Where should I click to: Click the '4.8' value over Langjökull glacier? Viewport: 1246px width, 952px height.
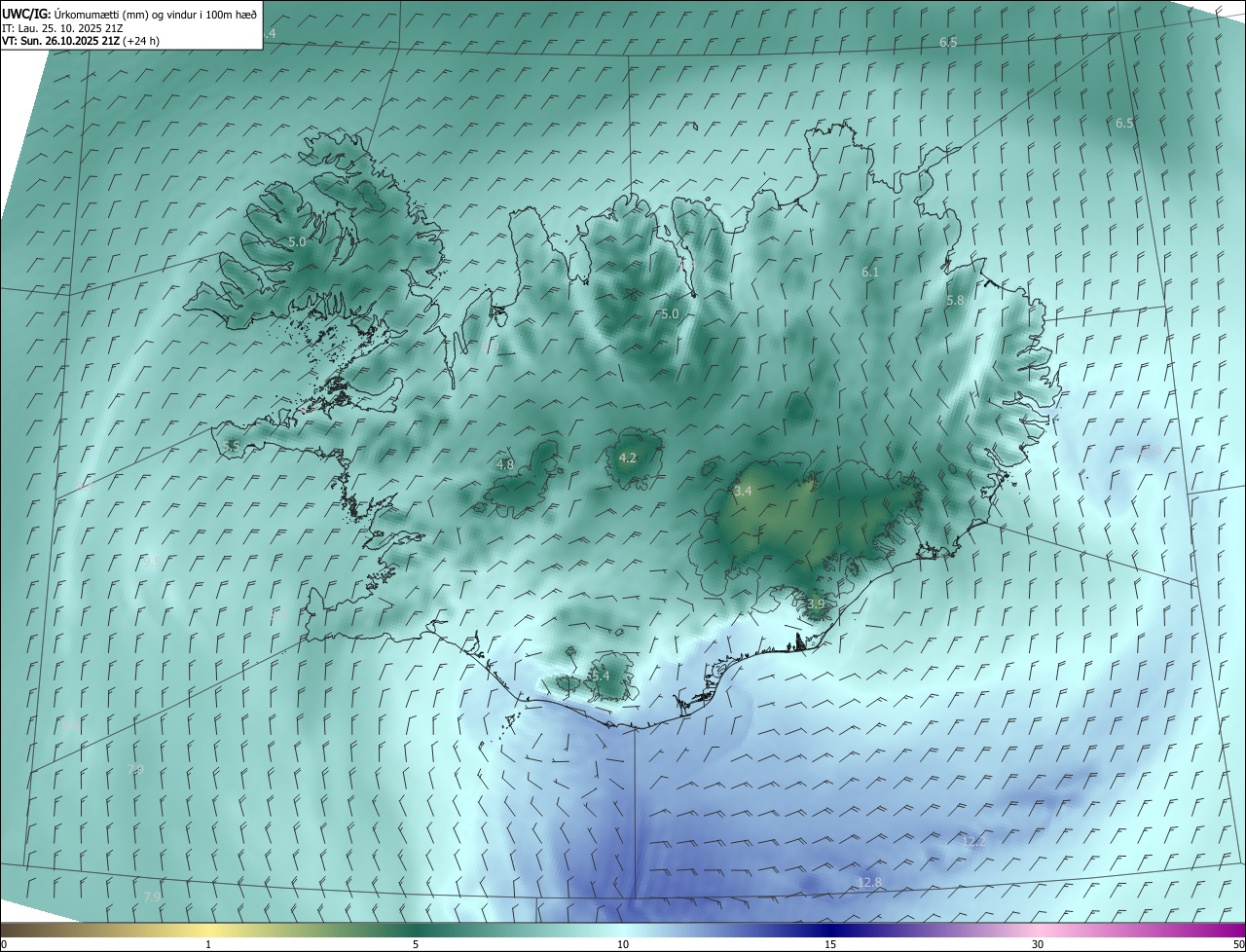[x=505, y=465]
